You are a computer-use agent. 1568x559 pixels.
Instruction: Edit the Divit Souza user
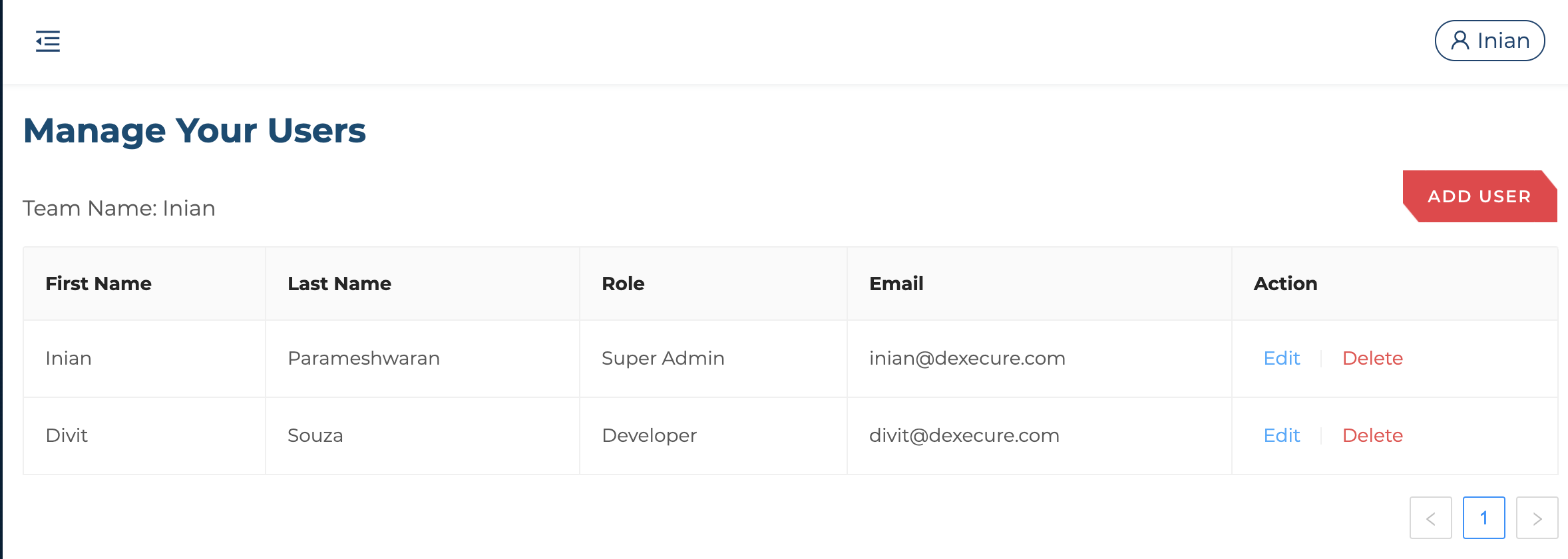point(1281,435)
